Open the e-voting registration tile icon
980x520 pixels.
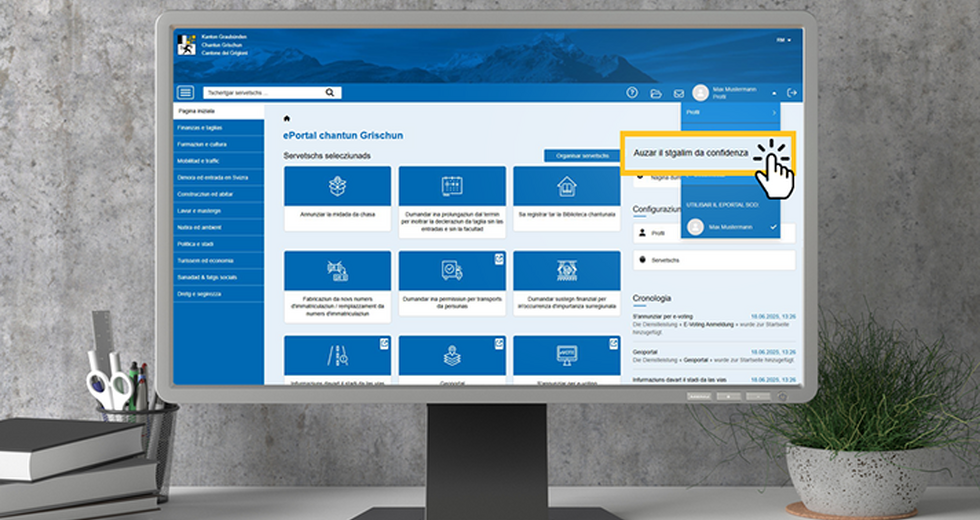pyautogui.click(x=567, y=356)
